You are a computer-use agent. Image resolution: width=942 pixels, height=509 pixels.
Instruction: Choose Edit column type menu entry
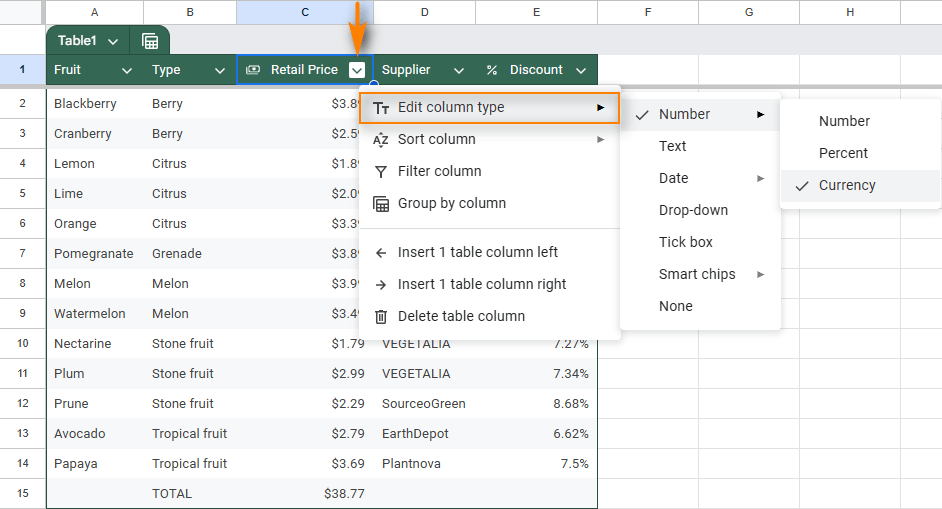click(x=489, y=108)
